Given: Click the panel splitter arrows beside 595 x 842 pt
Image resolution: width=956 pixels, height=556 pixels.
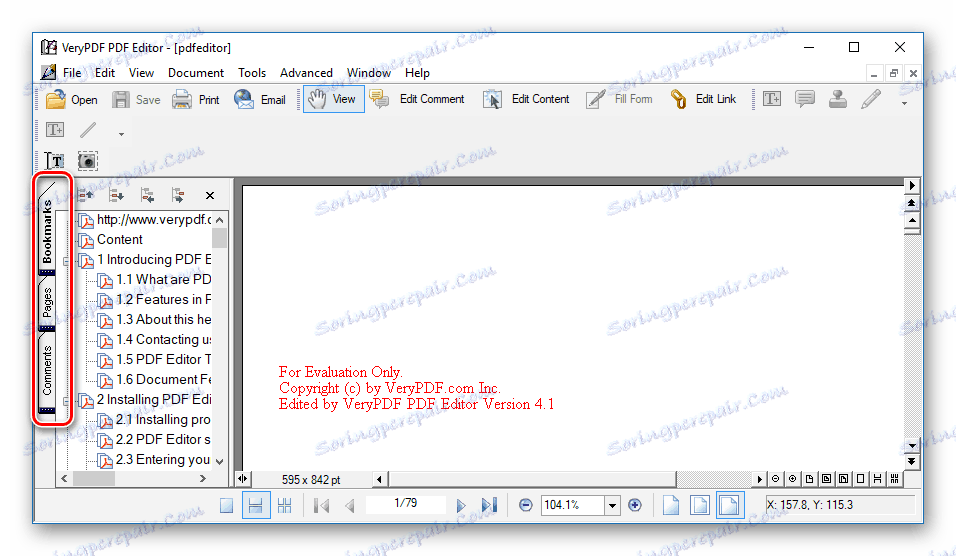Looking at the screenshot, I should point(243,479).
